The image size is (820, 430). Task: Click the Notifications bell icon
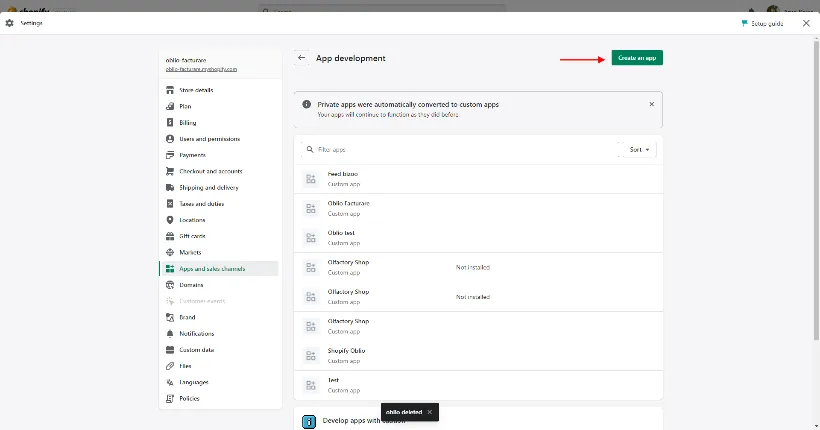point(170,333)
